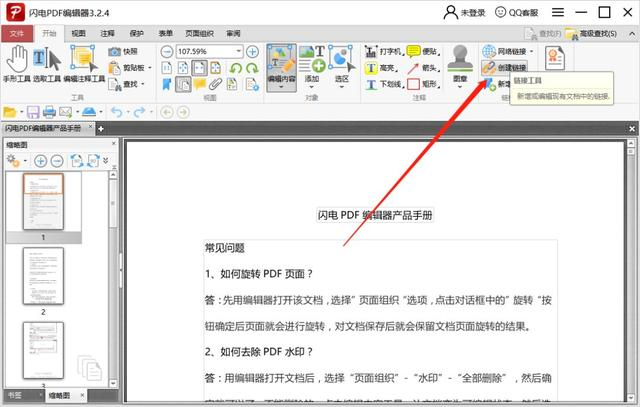Screen dimensions: 640x407
Task: Click the open folder icon in quick toolbar
Action: tap(9, 112)
